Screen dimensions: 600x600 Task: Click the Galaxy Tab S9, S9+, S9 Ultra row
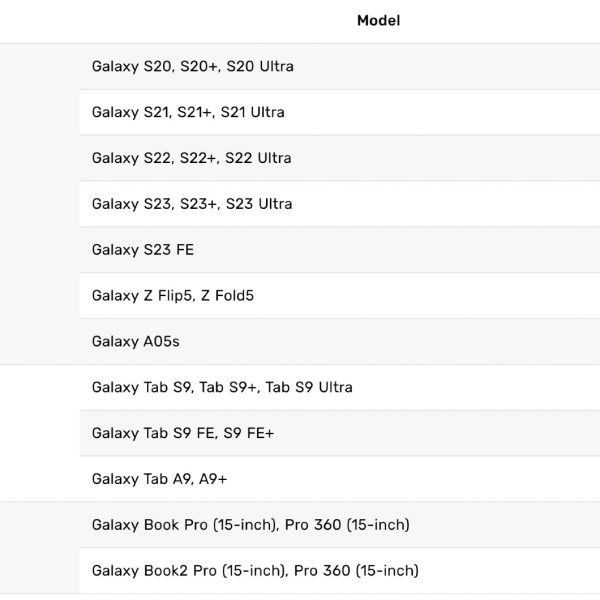point(222,387)
